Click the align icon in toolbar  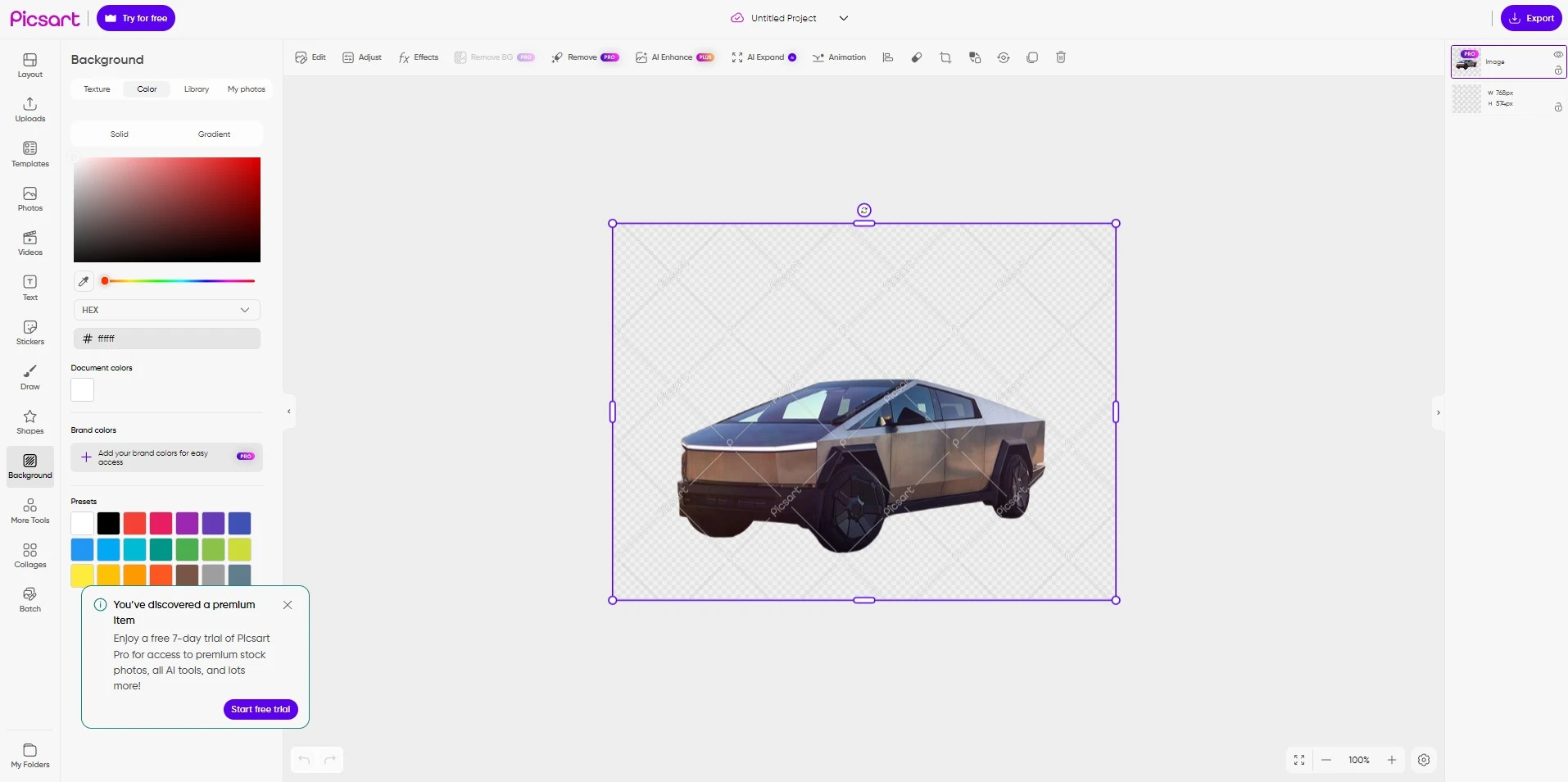[x=887, y=57]
